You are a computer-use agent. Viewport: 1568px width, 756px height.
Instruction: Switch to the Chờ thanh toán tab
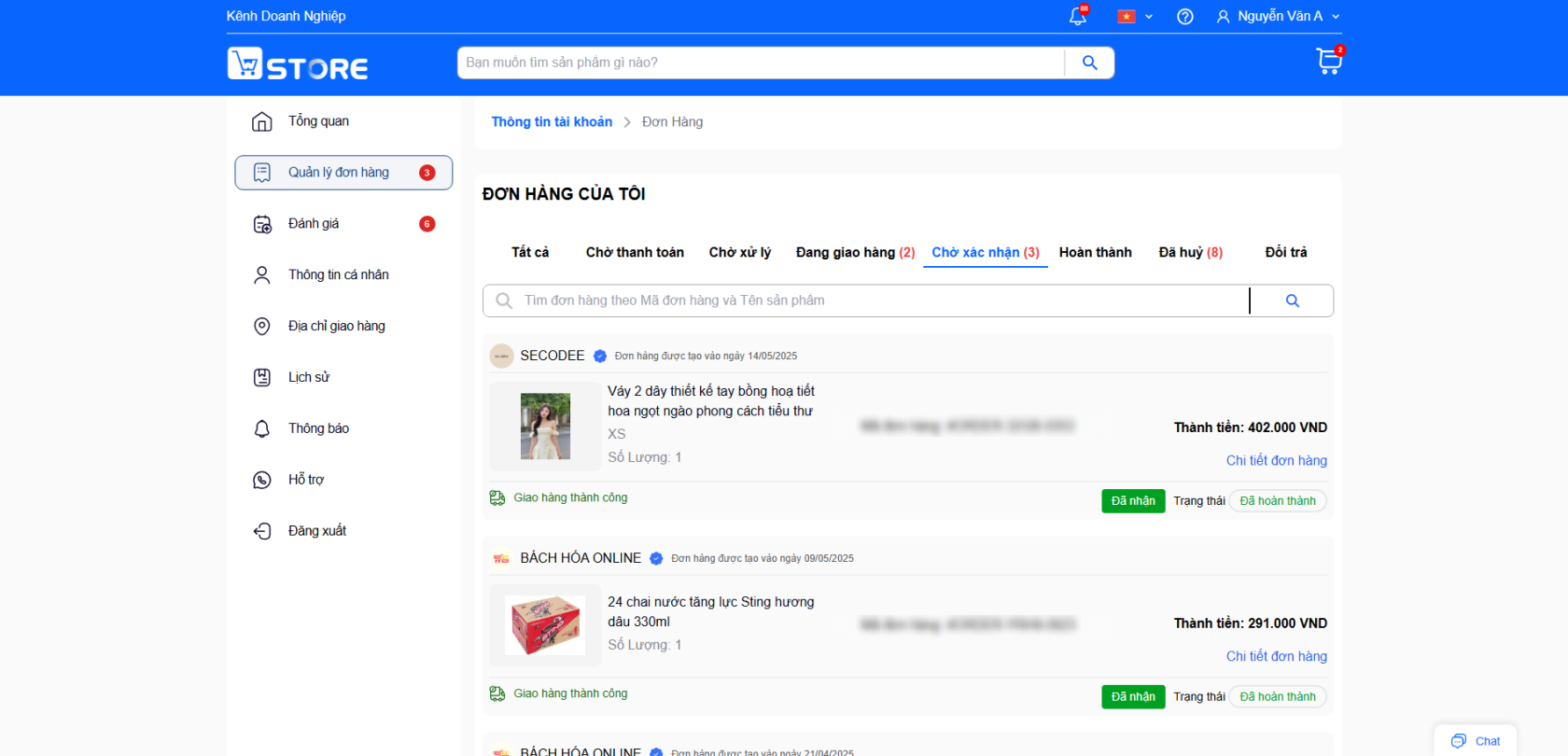tap(635, 252)
